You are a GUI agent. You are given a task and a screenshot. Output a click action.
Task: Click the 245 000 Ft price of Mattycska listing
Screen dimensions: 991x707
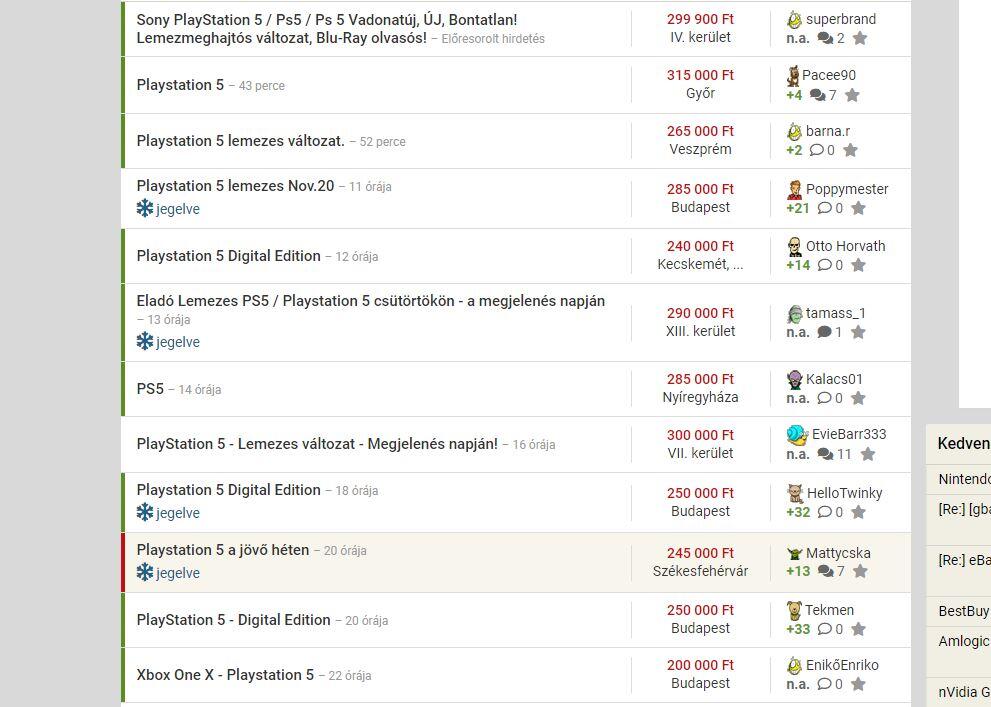click(700, 553)
